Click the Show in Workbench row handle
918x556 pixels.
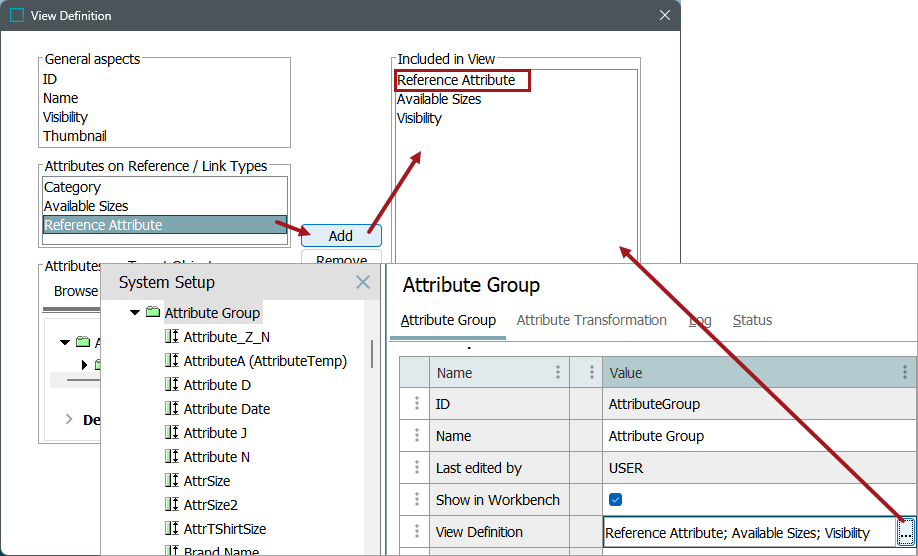click(x=416, y=499)
